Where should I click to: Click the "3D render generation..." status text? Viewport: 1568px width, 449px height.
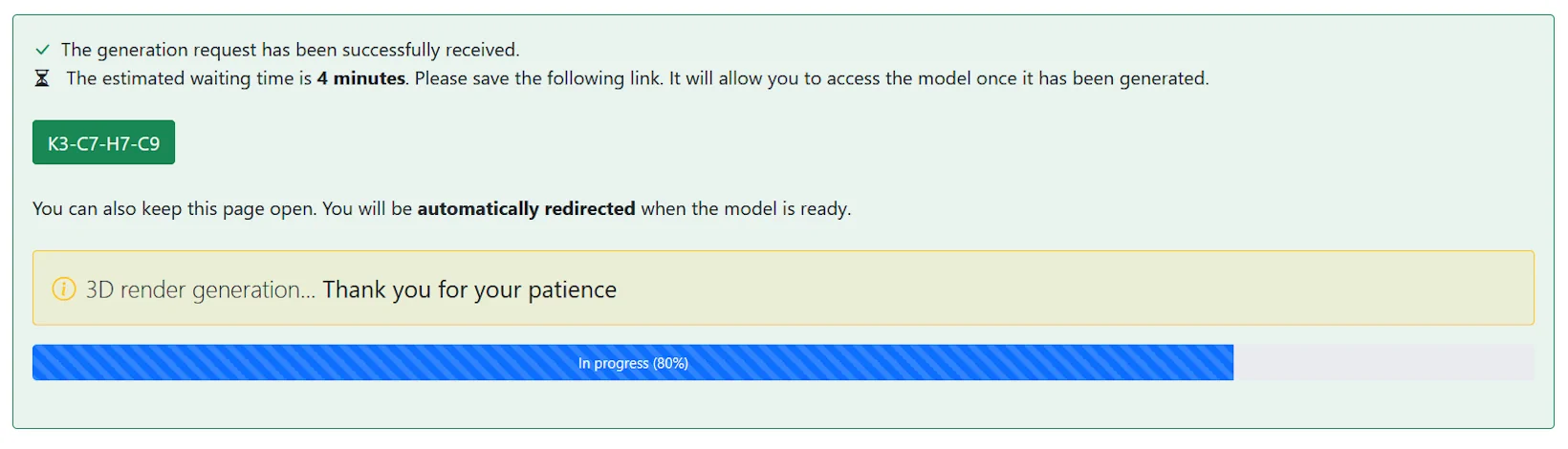coord(200,289)
